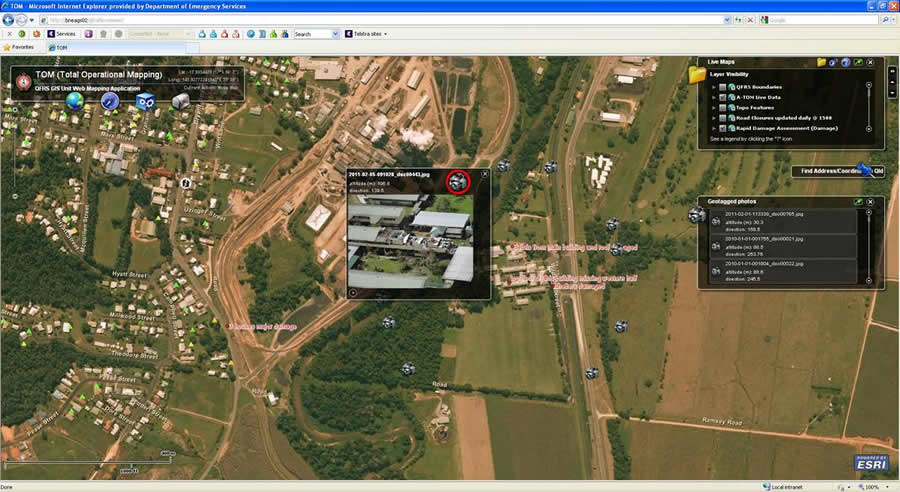Click Internet Explorer Back button
This screenshot has width=900, height=492.
click(x=8, y=20)
